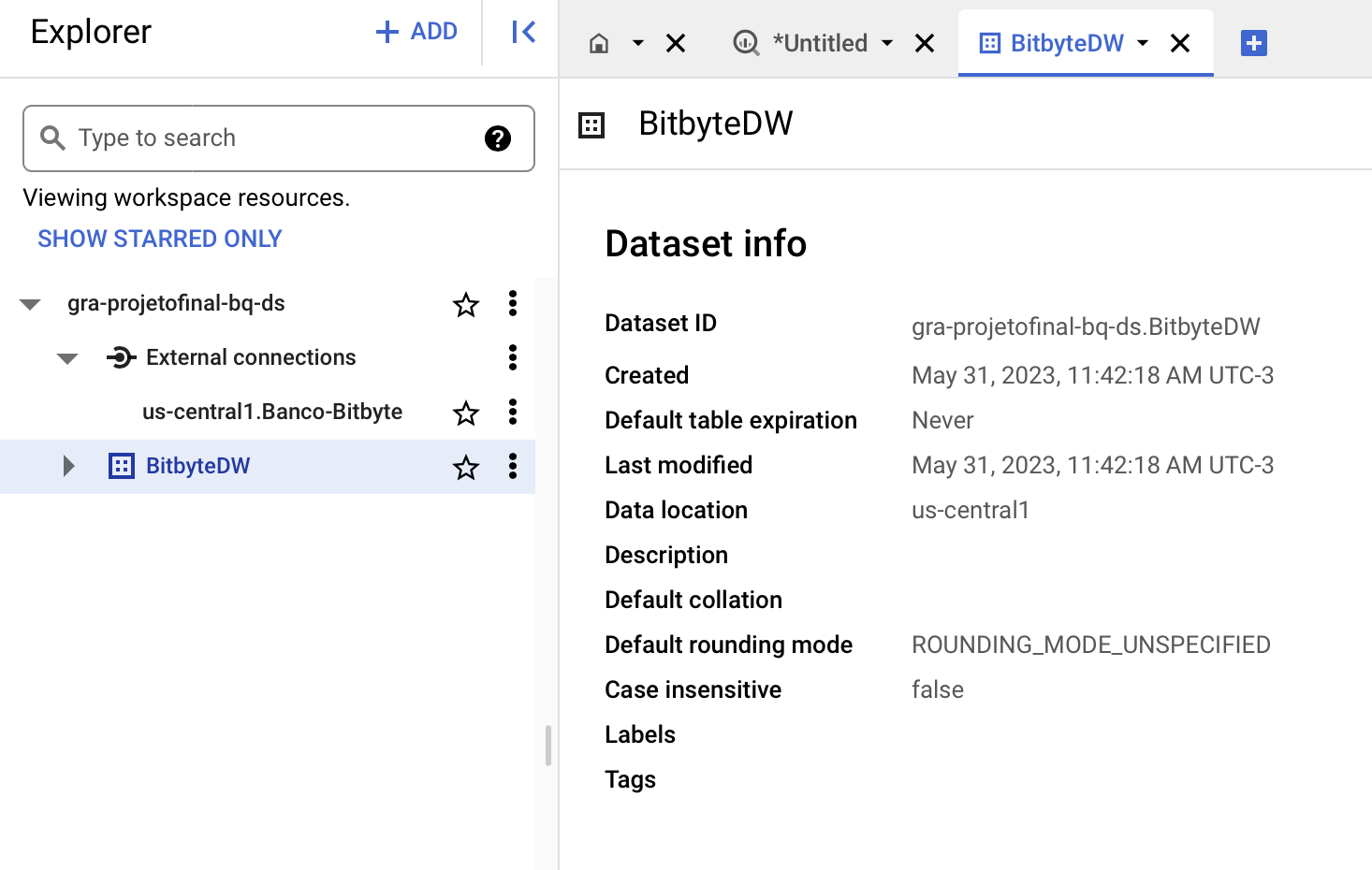Click the Dataset info heading
This screenshot has height=870, width=1372.
coord(706,244)
